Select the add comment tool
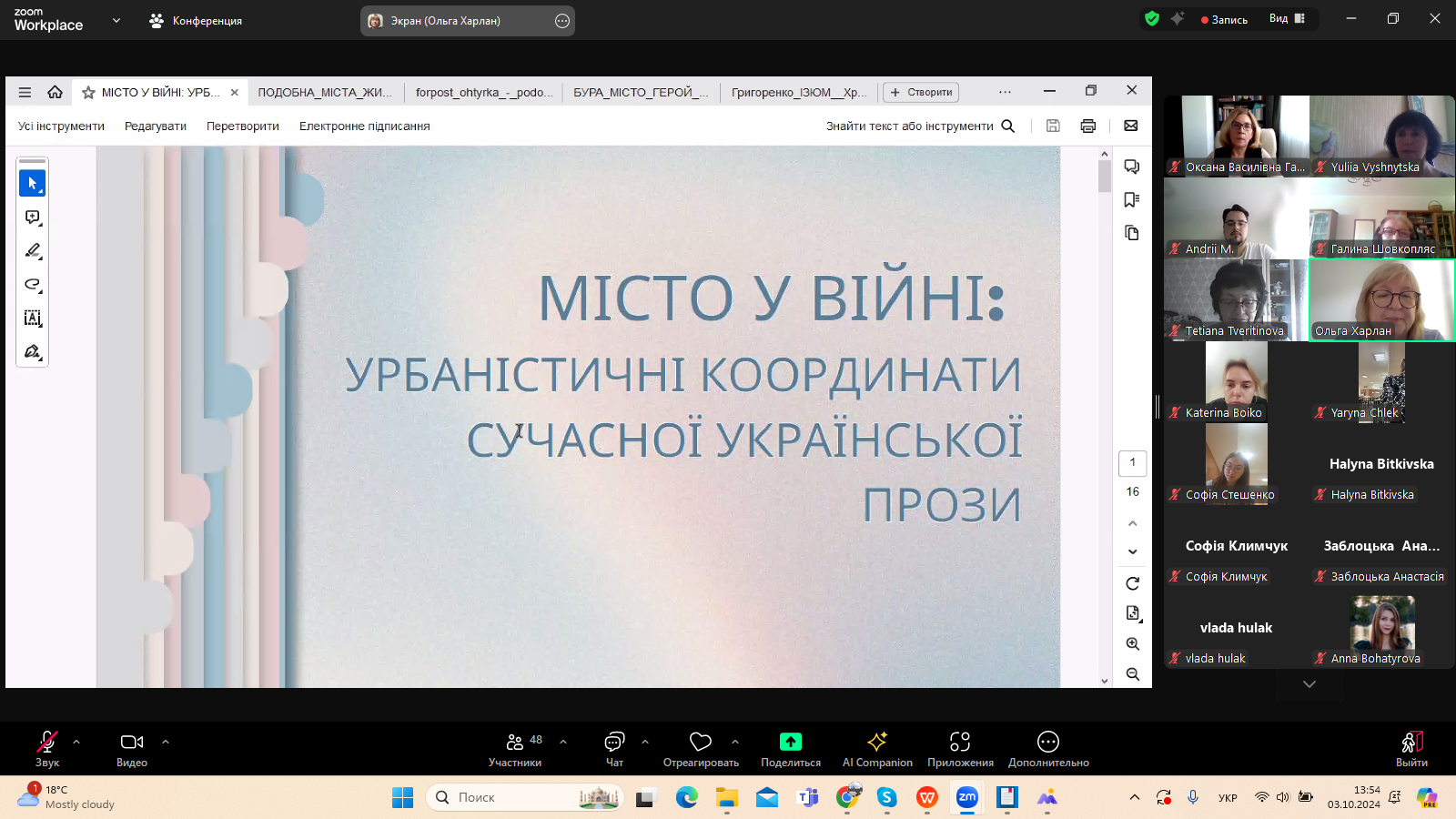 point(32,217)
